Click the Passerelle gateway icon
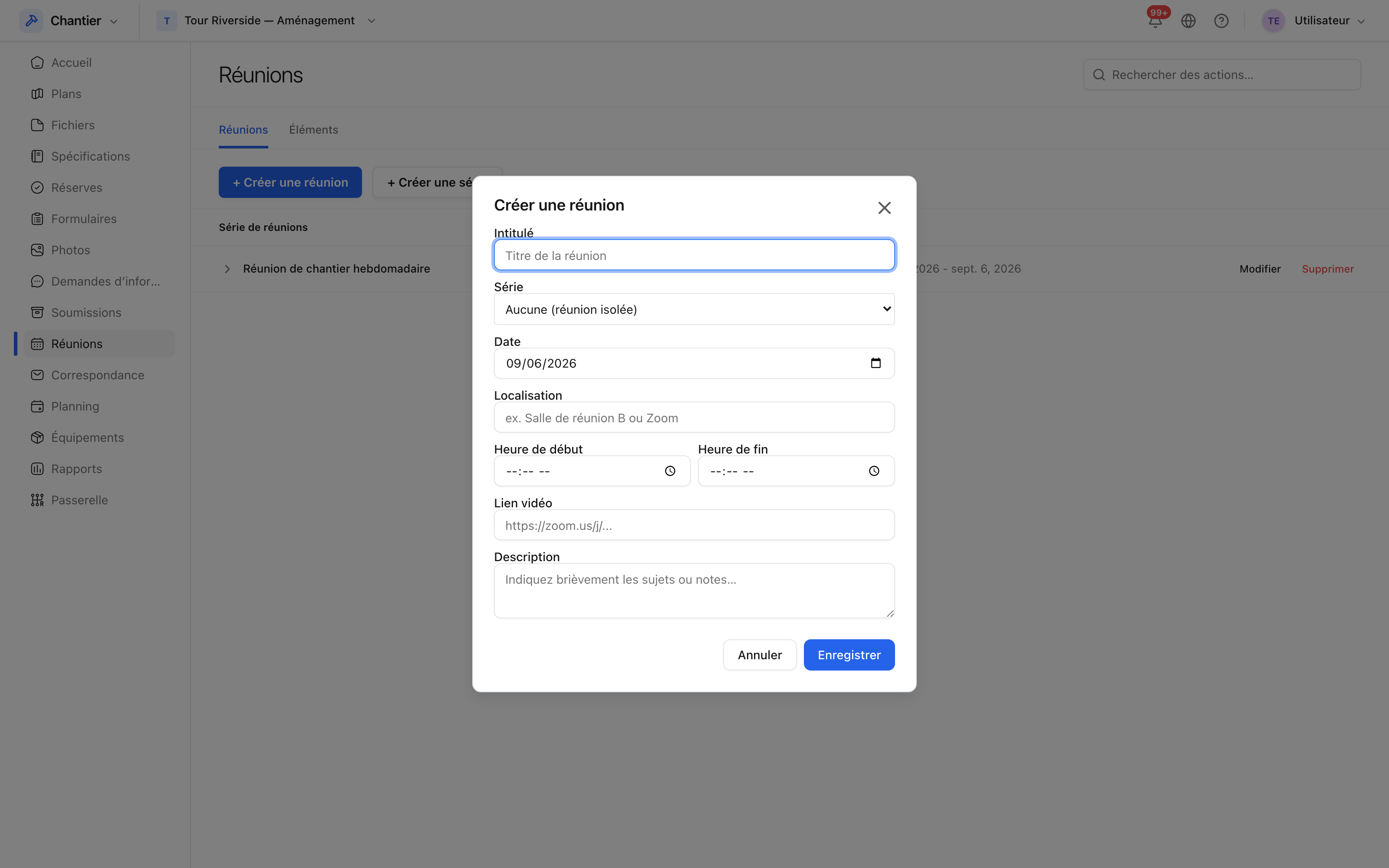This screenshot has height=868, width=1389. pos(37,500)
